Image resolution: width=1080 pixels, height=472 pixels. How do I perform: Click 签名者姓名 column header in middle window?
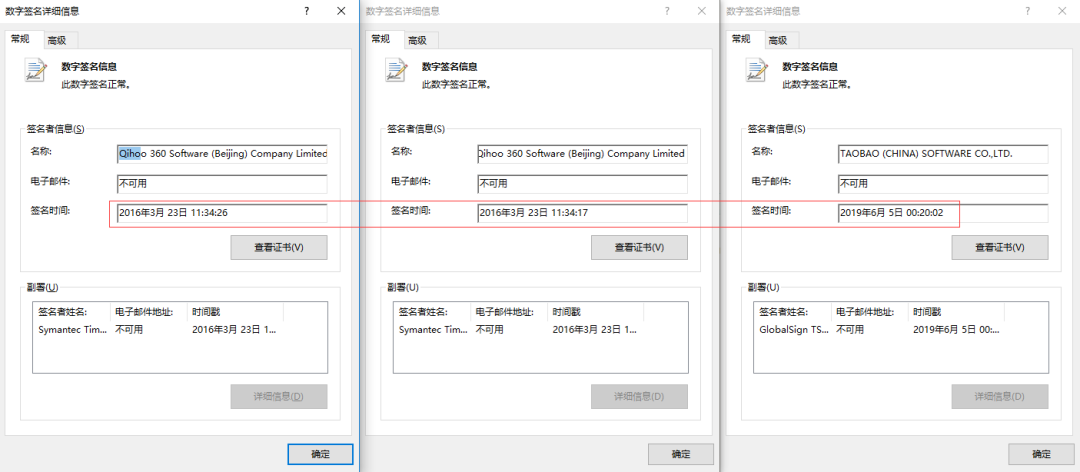coord(432,312)
